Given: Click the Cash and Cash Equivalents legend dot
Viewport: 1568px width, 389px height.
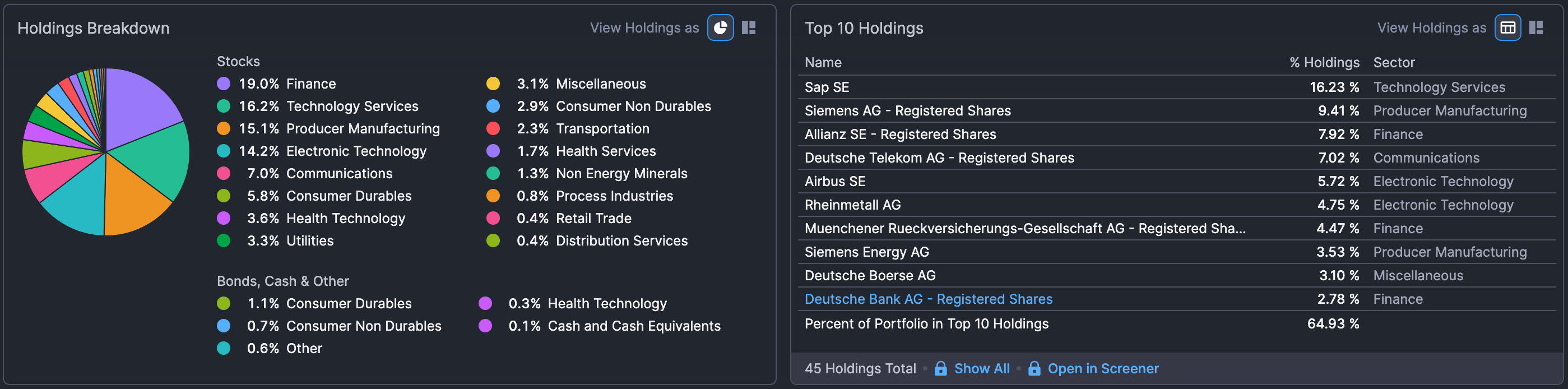Looking at the screenshot, I should (x=485, y=326).
